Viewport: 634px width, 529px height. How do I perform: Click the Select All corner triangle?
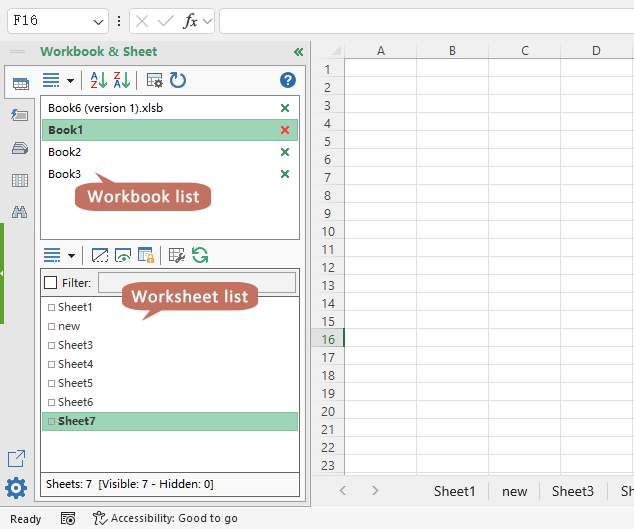coord(336,51)
